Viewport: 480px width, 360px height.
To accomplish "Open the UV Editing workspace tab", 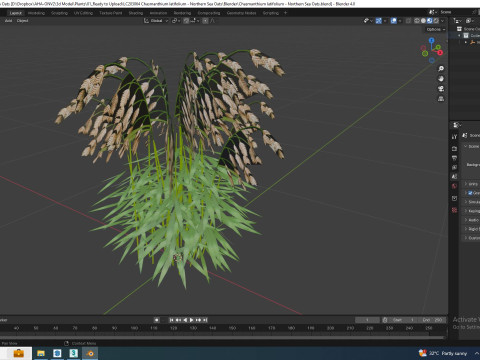I will (x=83, y=13).
